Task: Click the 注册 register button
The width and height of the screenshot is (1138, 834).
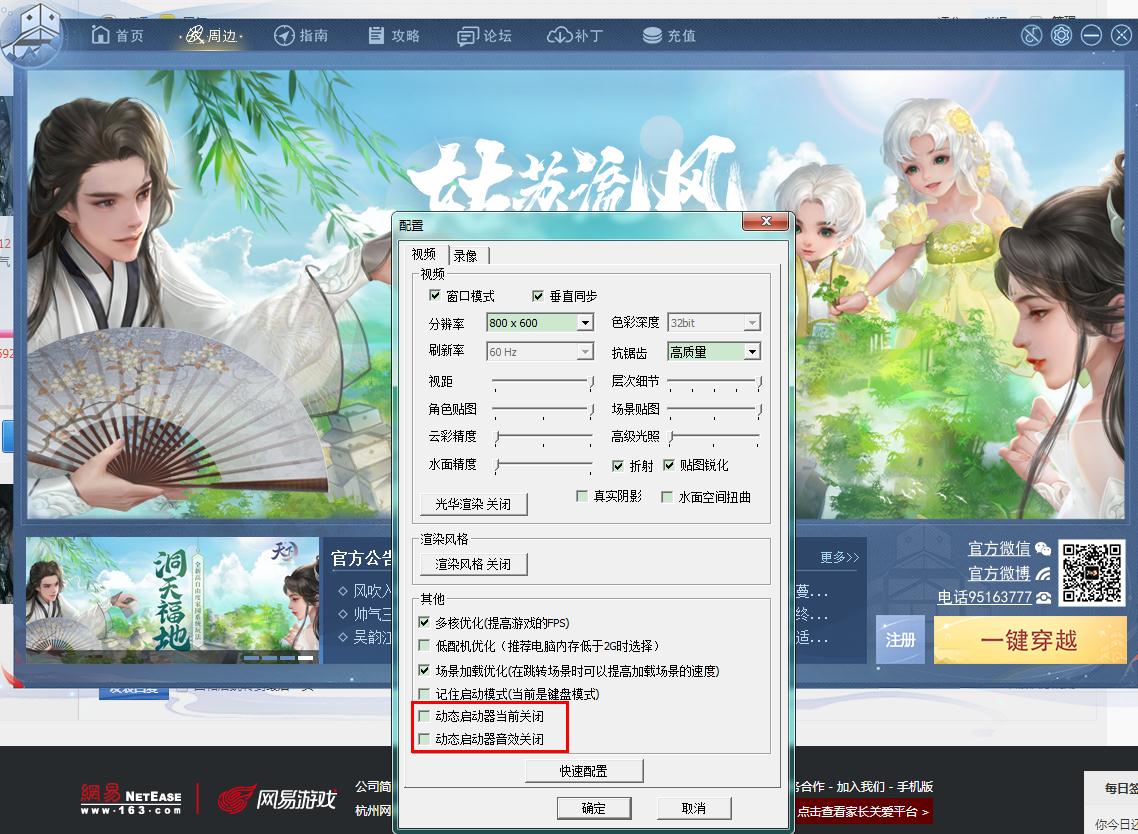Action: point(900,639)
